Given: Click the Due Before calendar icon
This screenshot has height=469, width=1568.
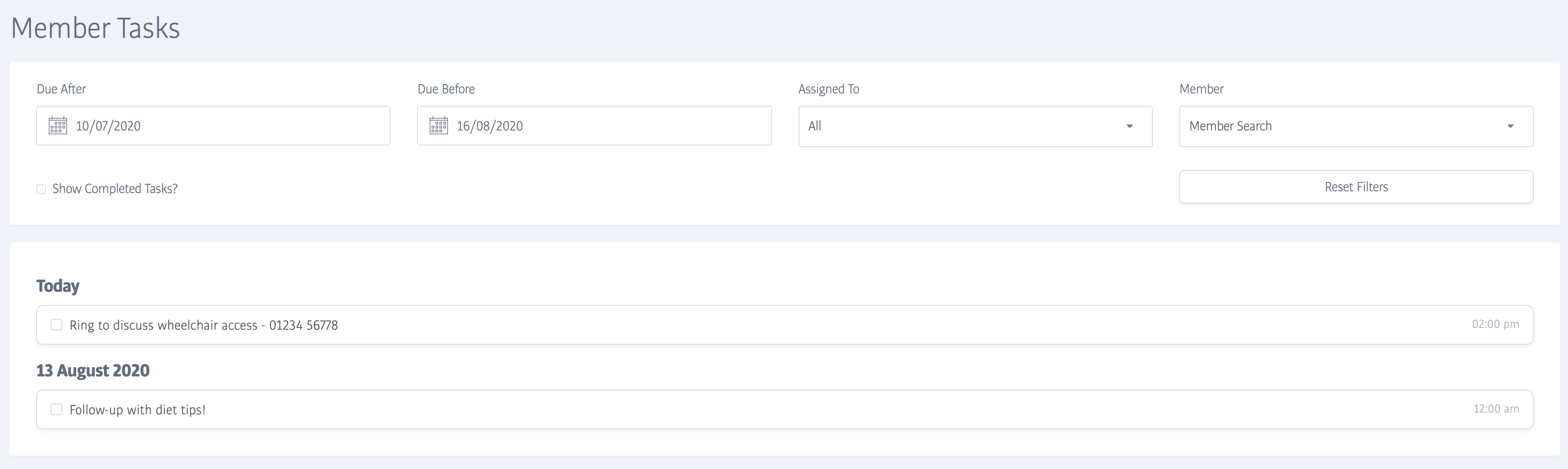Looking at the screenshot, I should [439, 126].
